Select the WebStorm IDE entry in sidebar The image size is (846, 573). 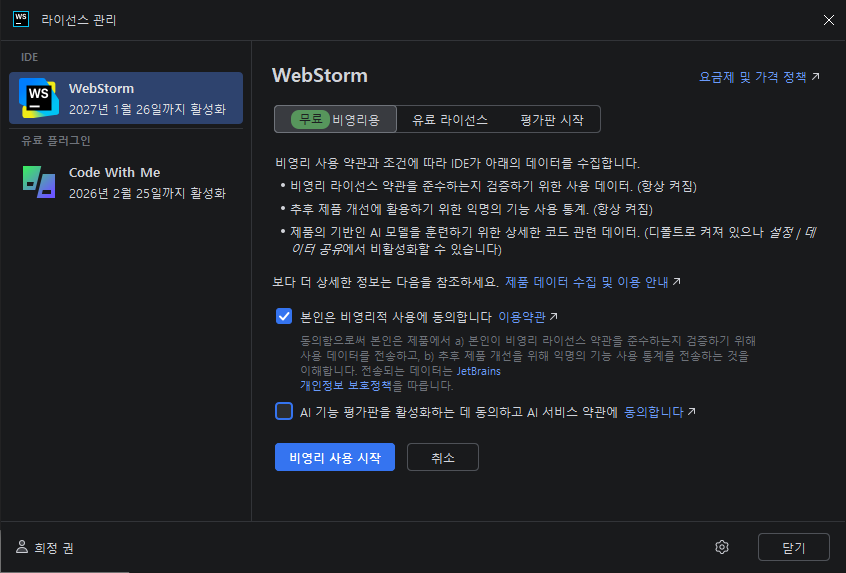click(x=126, y=98)
